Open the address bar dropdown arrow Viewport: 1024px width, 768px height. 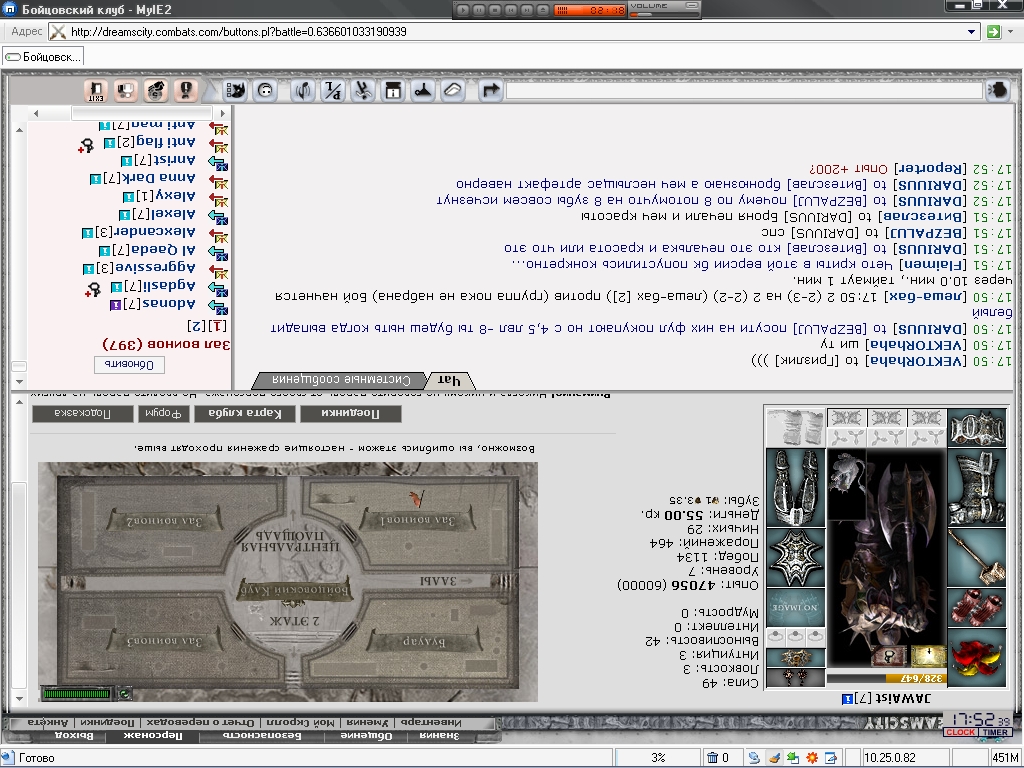coord(971,31)
